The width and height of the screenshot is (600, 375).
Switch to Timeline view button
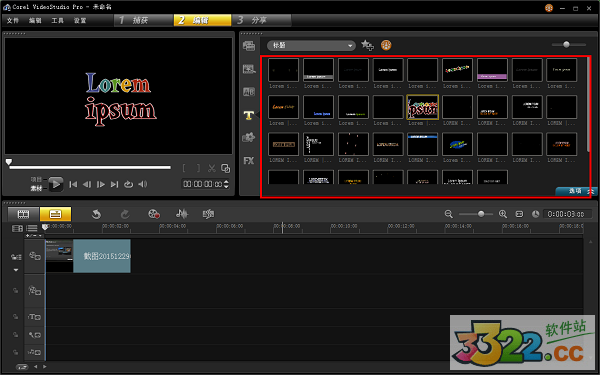tap(55, 214)
